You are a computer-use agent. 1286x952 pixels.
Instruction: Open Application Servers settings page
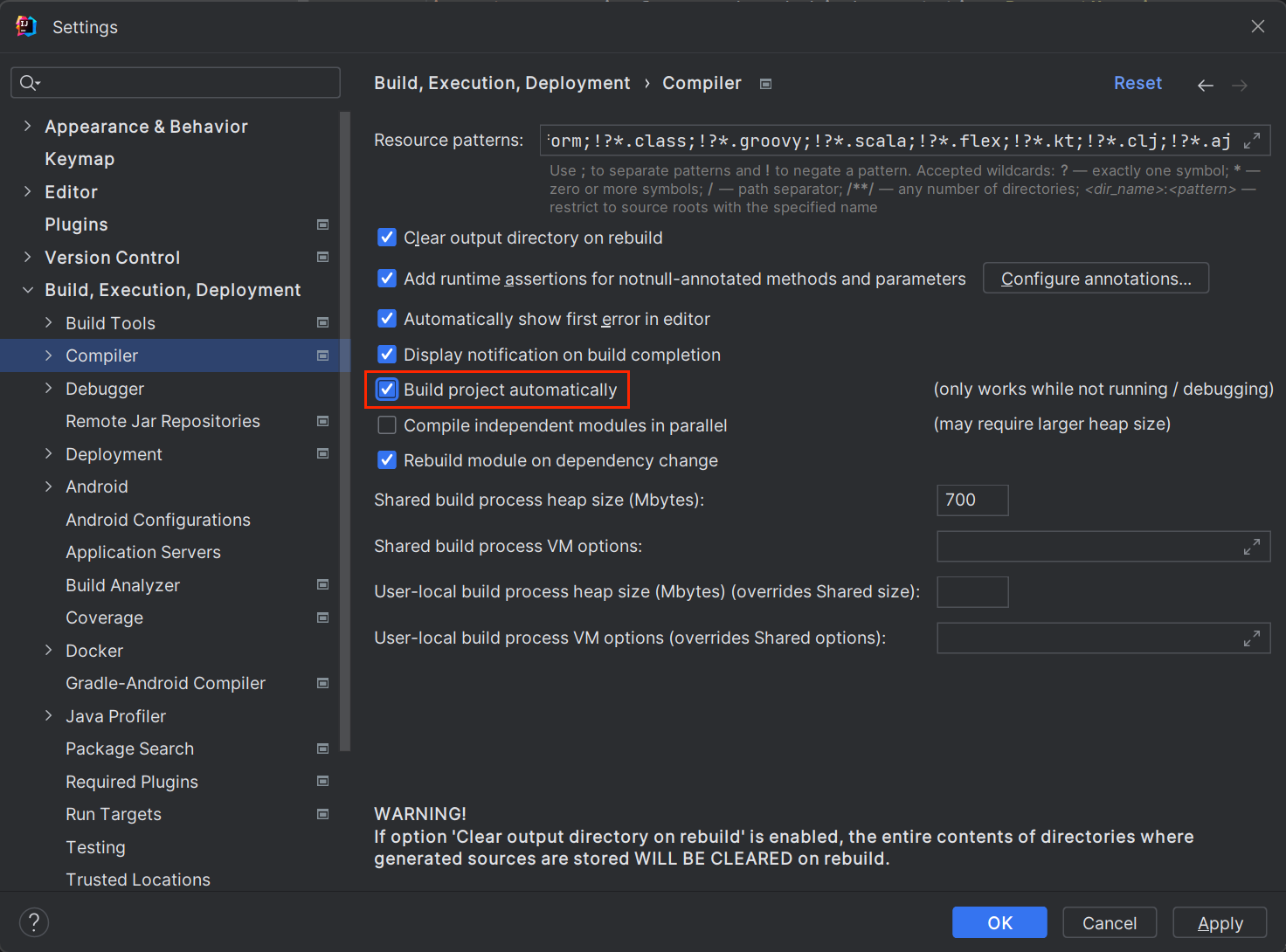[143, 552]
